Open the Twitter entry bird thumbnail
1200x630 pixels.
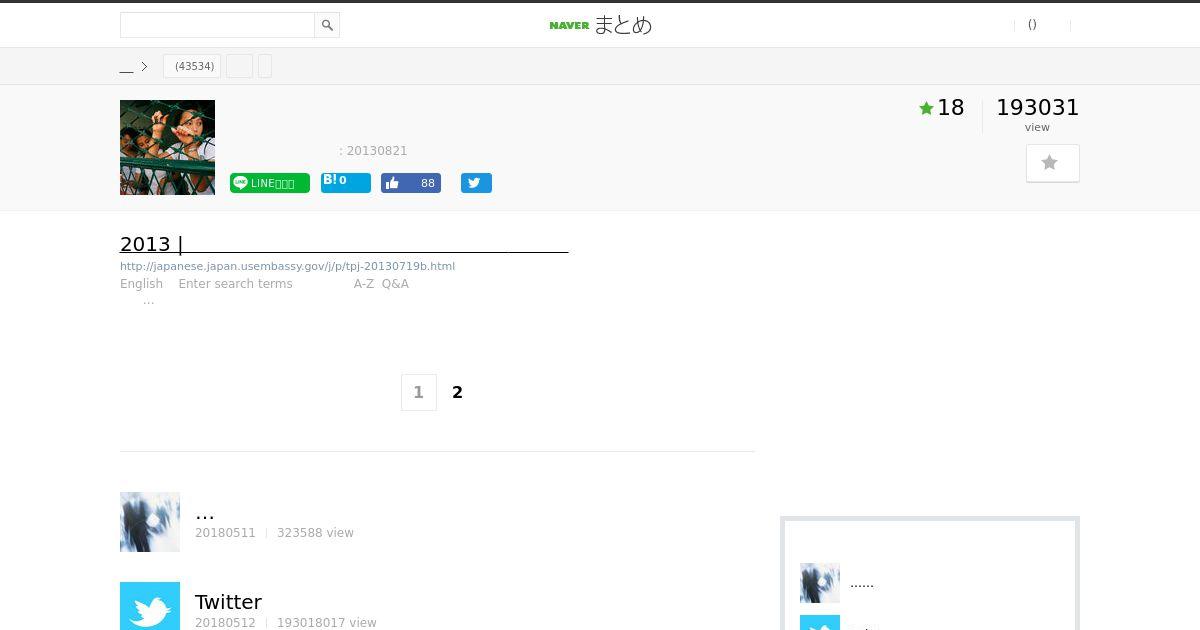(x=150, y=606)
